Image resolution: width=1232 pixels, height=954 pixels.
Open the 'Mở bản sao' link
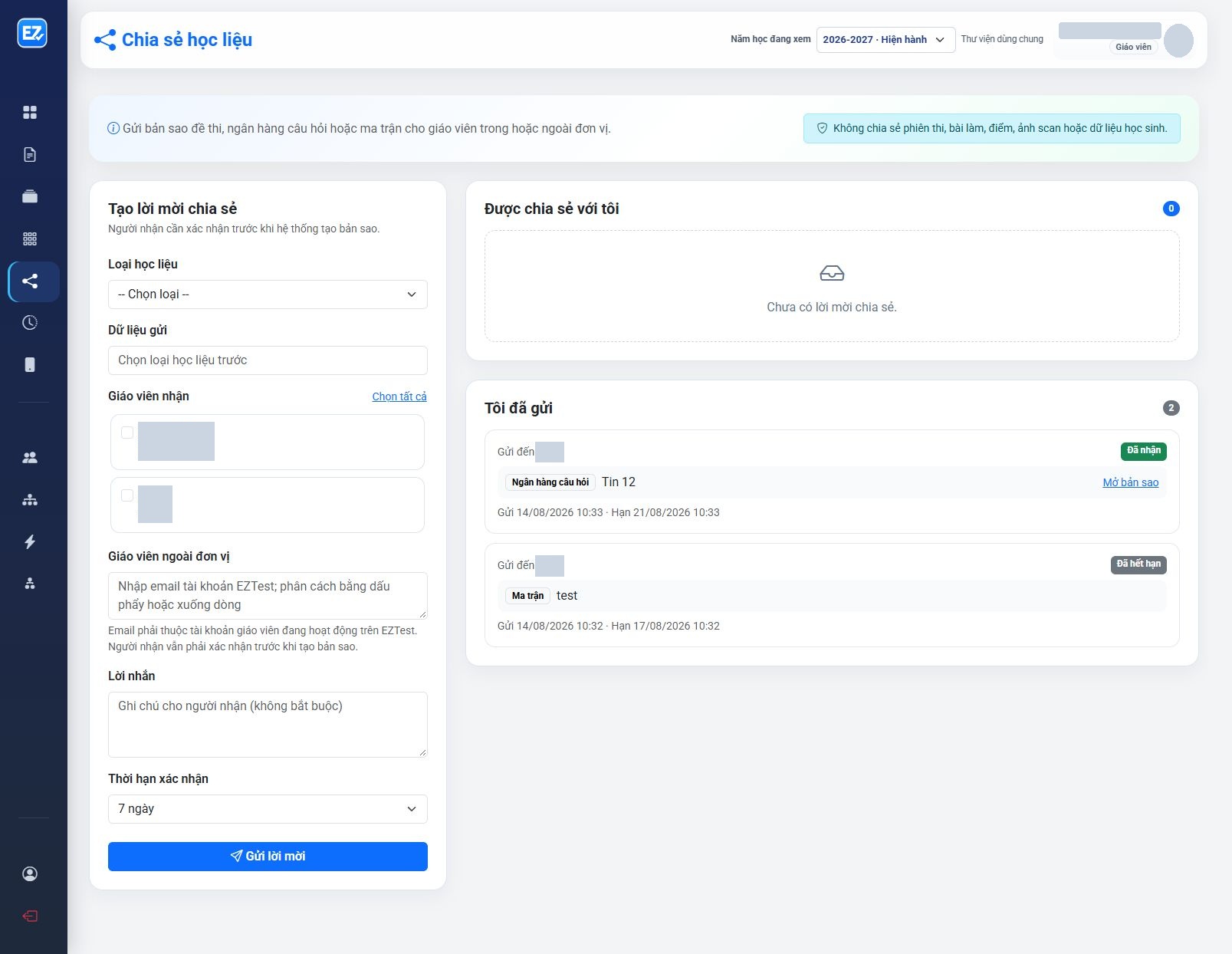coord(1131,482)
